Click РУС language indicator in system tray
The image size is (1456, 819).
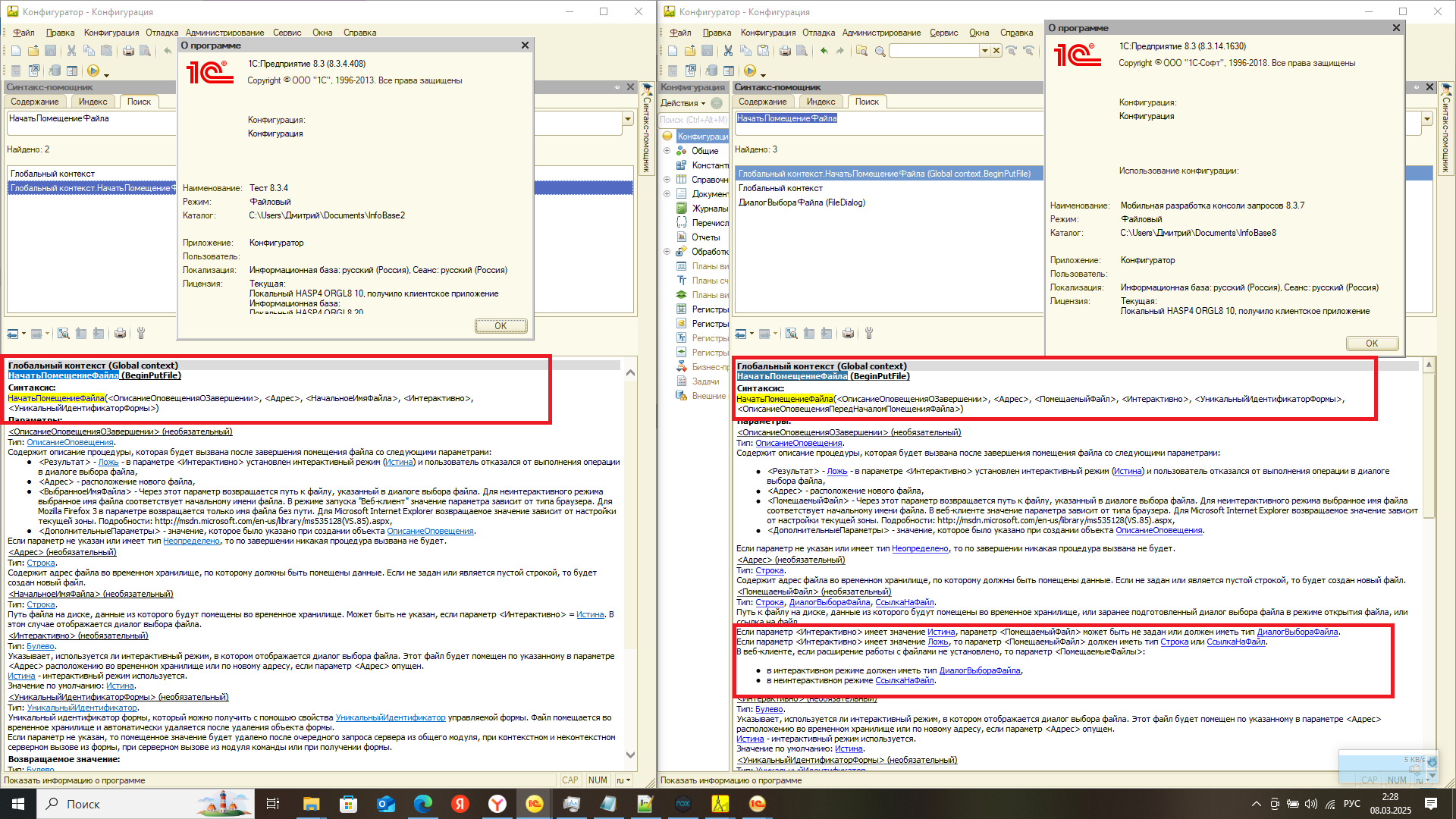(1352, 804)
